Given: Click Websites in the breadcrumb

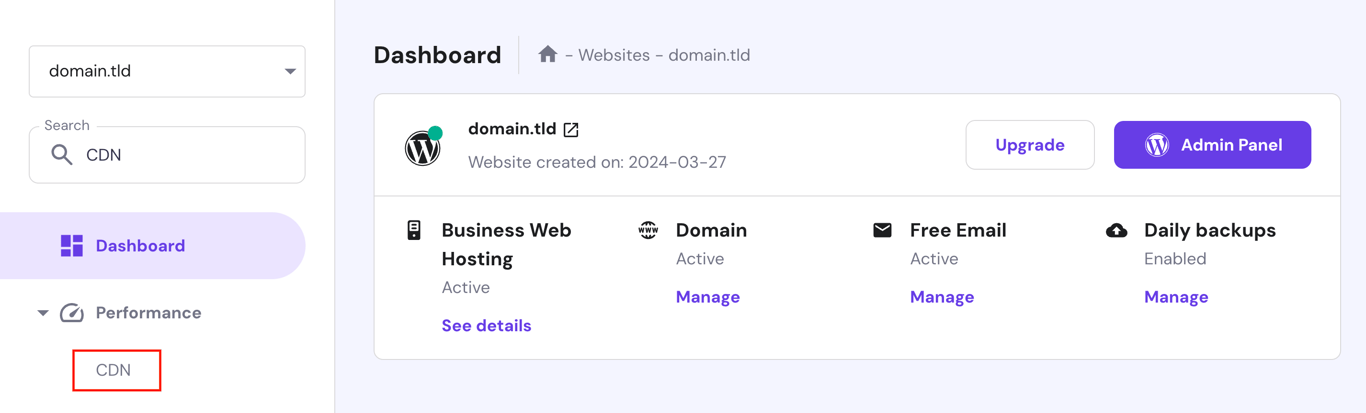Looking at the screenshot, I should tap(614, 55).
